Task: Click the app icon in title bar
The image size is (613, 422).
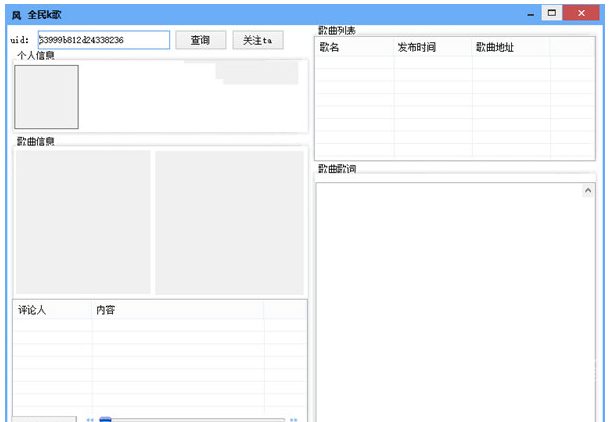Action: click(x=16, y=15)
